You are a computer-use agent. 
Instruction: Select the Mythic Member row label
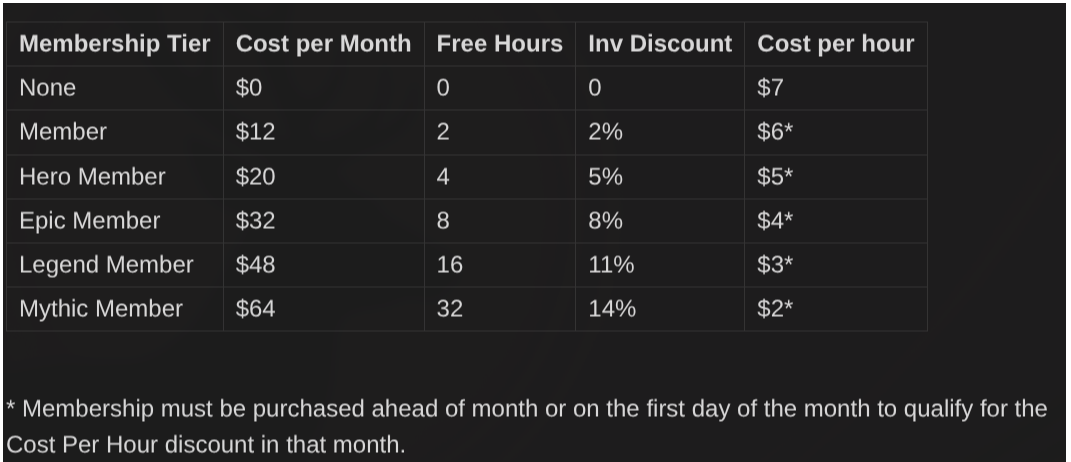click(x=115, y=309)
